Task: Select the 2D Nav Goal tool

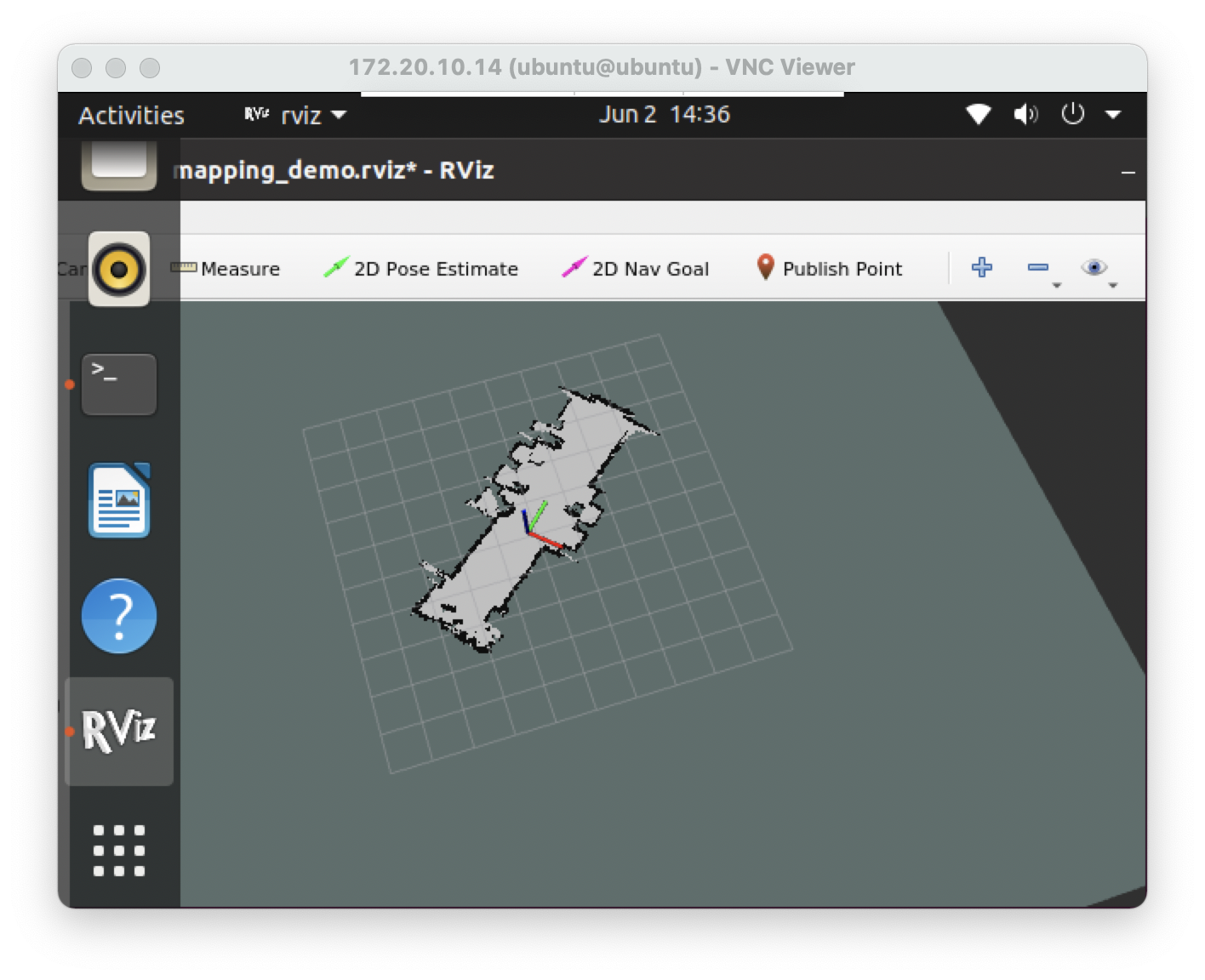Action: [x=635, y=269]
